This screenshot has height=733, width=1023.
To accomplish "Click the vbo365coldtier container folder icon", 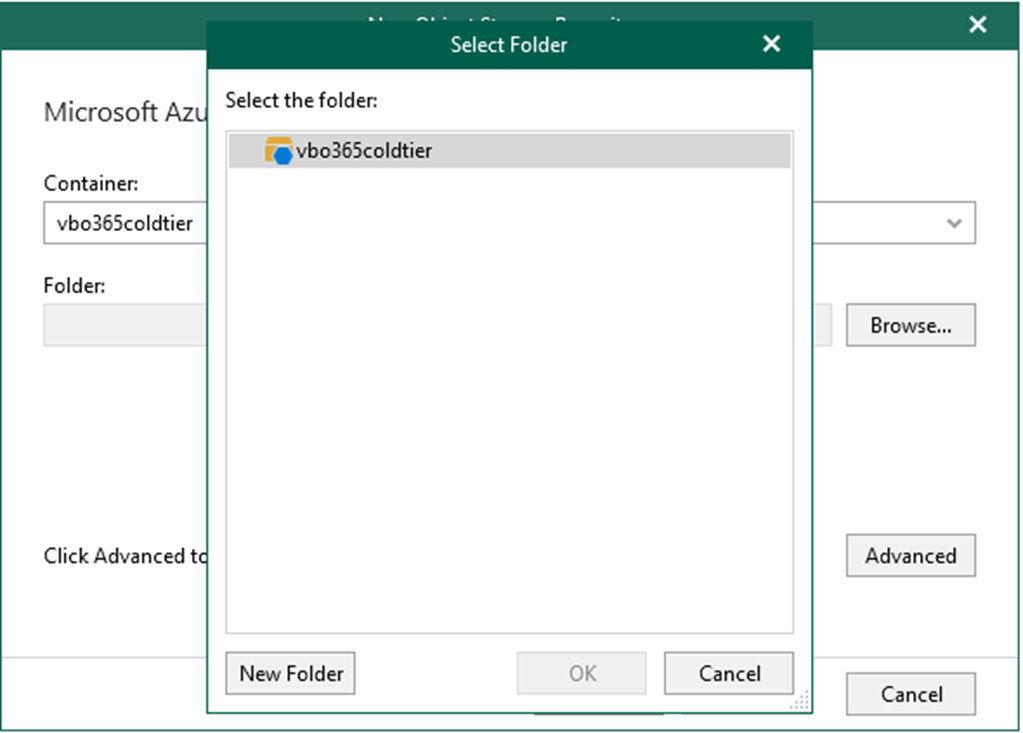I will 279,151.
